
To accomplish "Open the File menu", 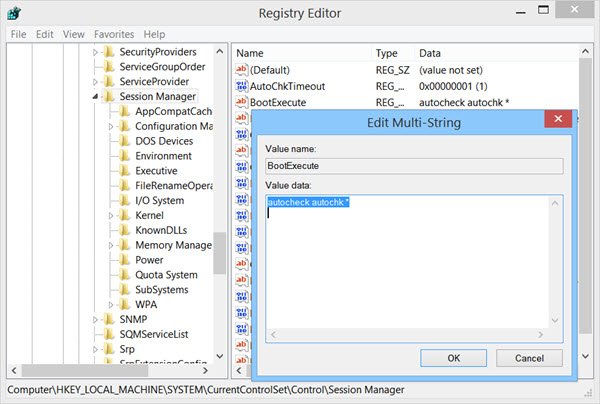I will coord(18,34).
